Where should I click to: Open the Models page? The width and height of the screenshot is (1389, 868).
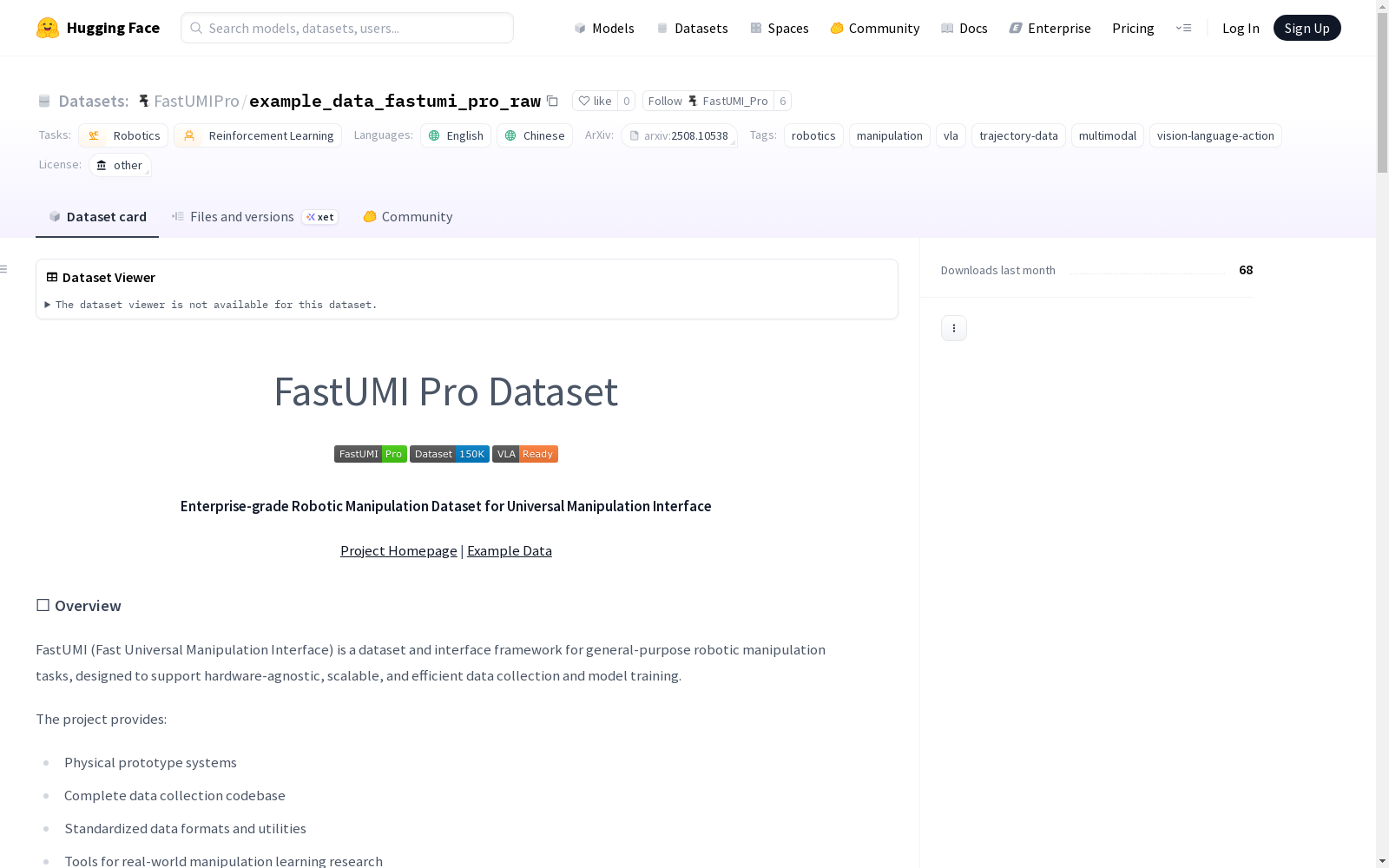point(604,28)
